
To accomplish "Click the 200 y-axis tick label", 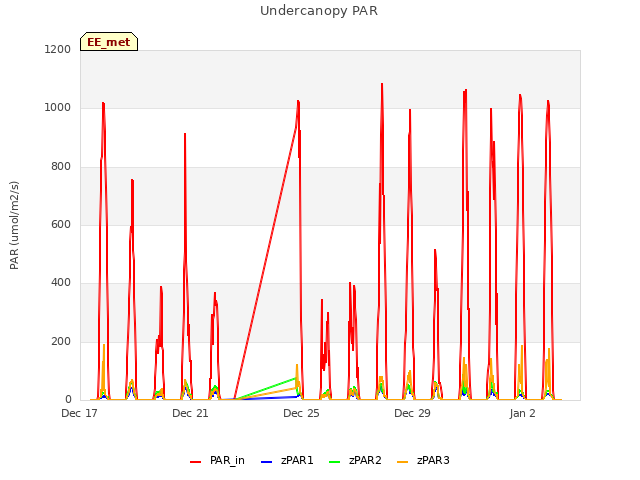I will (61, 341).
